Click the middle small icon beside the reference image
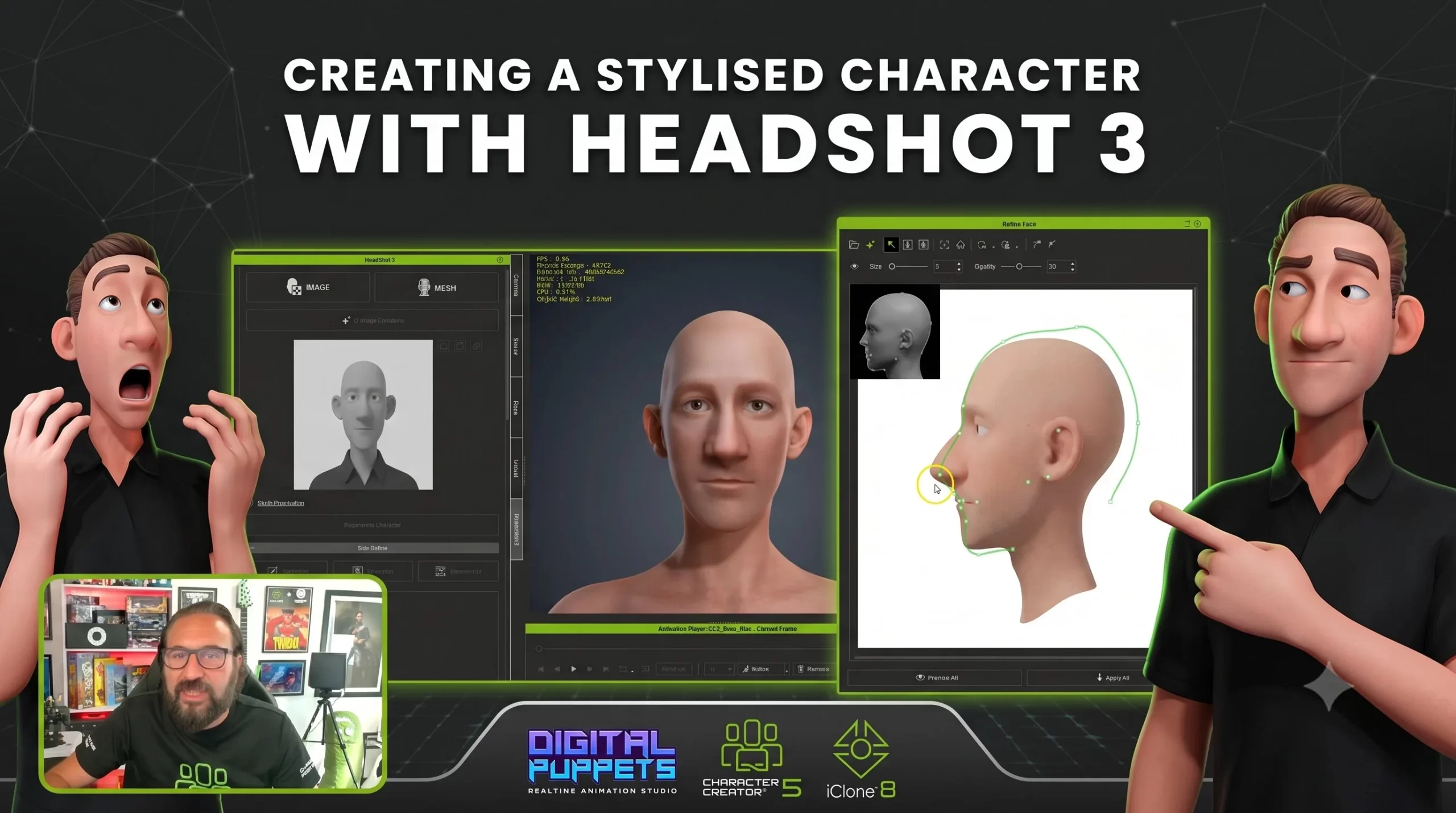1456x813 pixels. tap(460, 346)
